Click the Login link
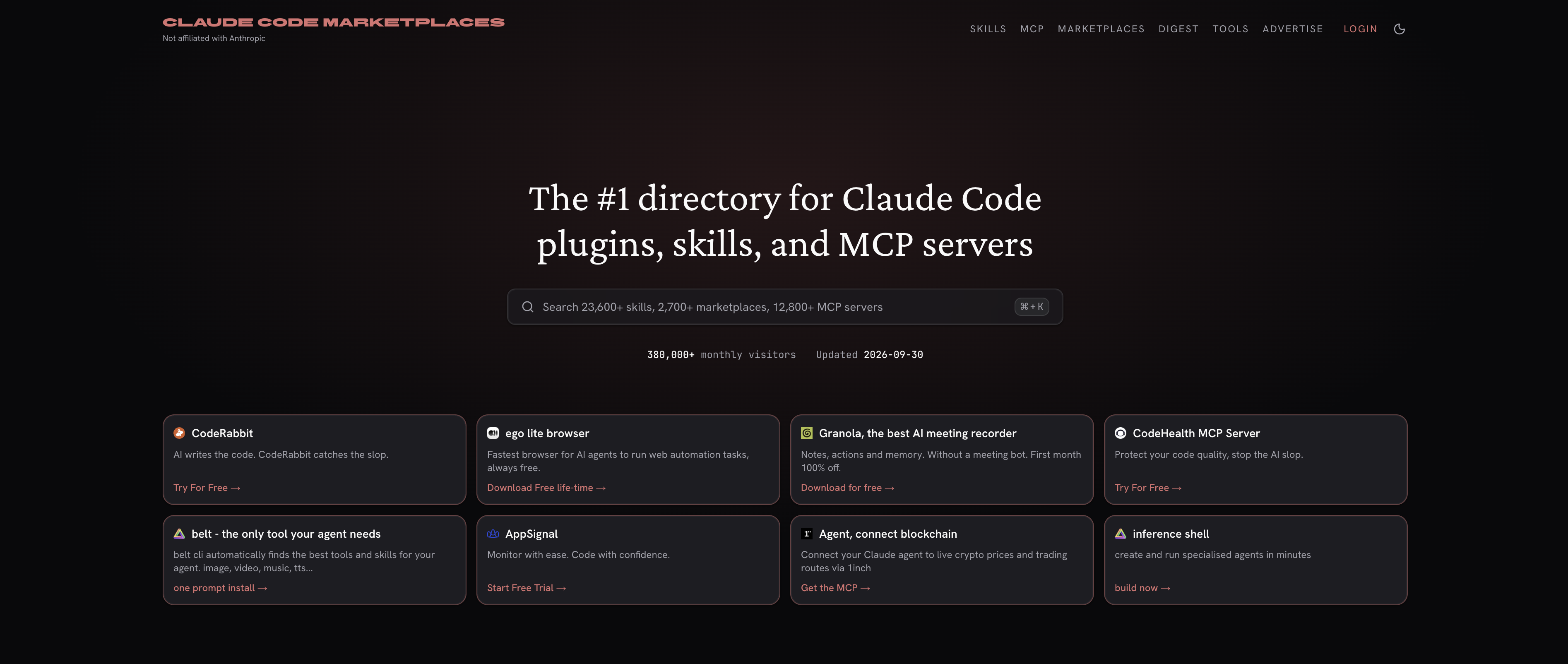Image resolution: width=1568 pixels, height=664 pixels. (1361, 29)
